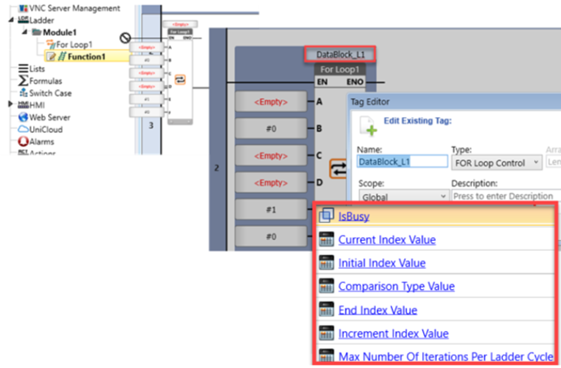The height and width of the screenshot is (368, 561).
Task: Click the IsBusy bit tag icon
Action: (326, 216)
